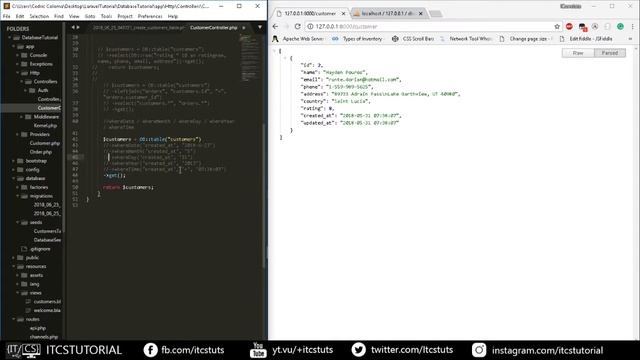The width and height of the screenshot is (640, 360).
Task: Open the Apache Web Server bookmark
Action: pos(298,39)
